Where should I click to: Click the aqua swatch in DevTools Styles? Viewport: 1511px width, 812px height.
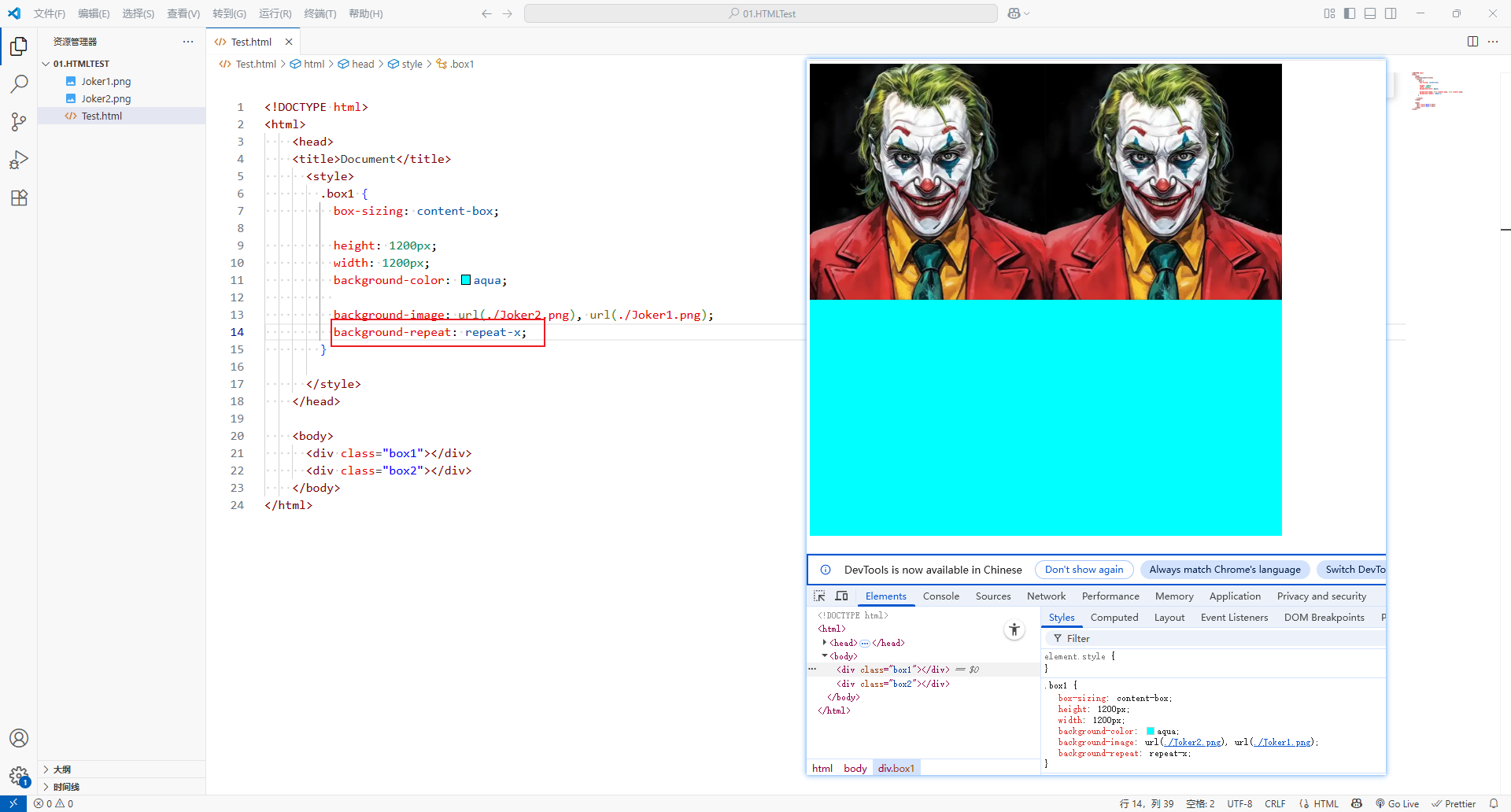[x=1150, y=731]
